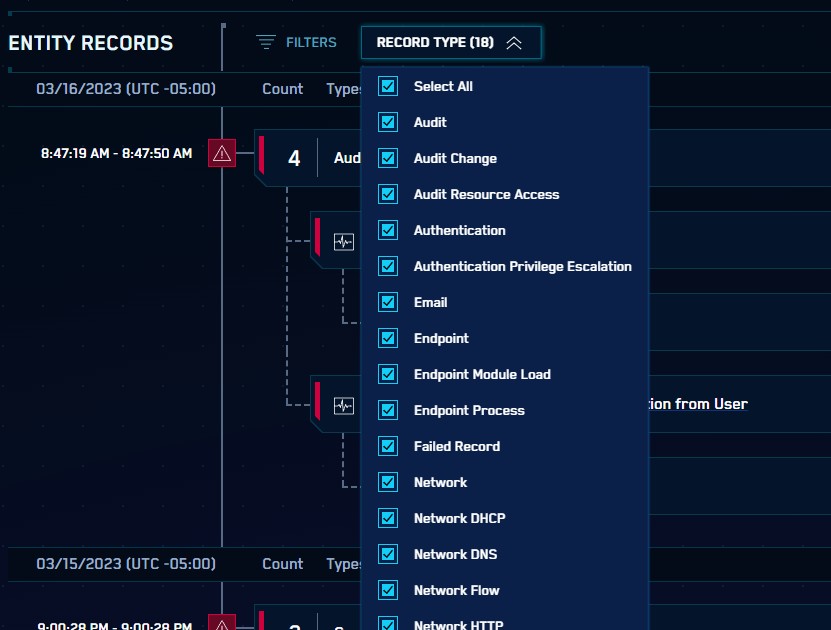The height and width of the screenshot is (630, 831).
Task: Toggle the Network DHCP checkbox
Action: click(387, 518)
